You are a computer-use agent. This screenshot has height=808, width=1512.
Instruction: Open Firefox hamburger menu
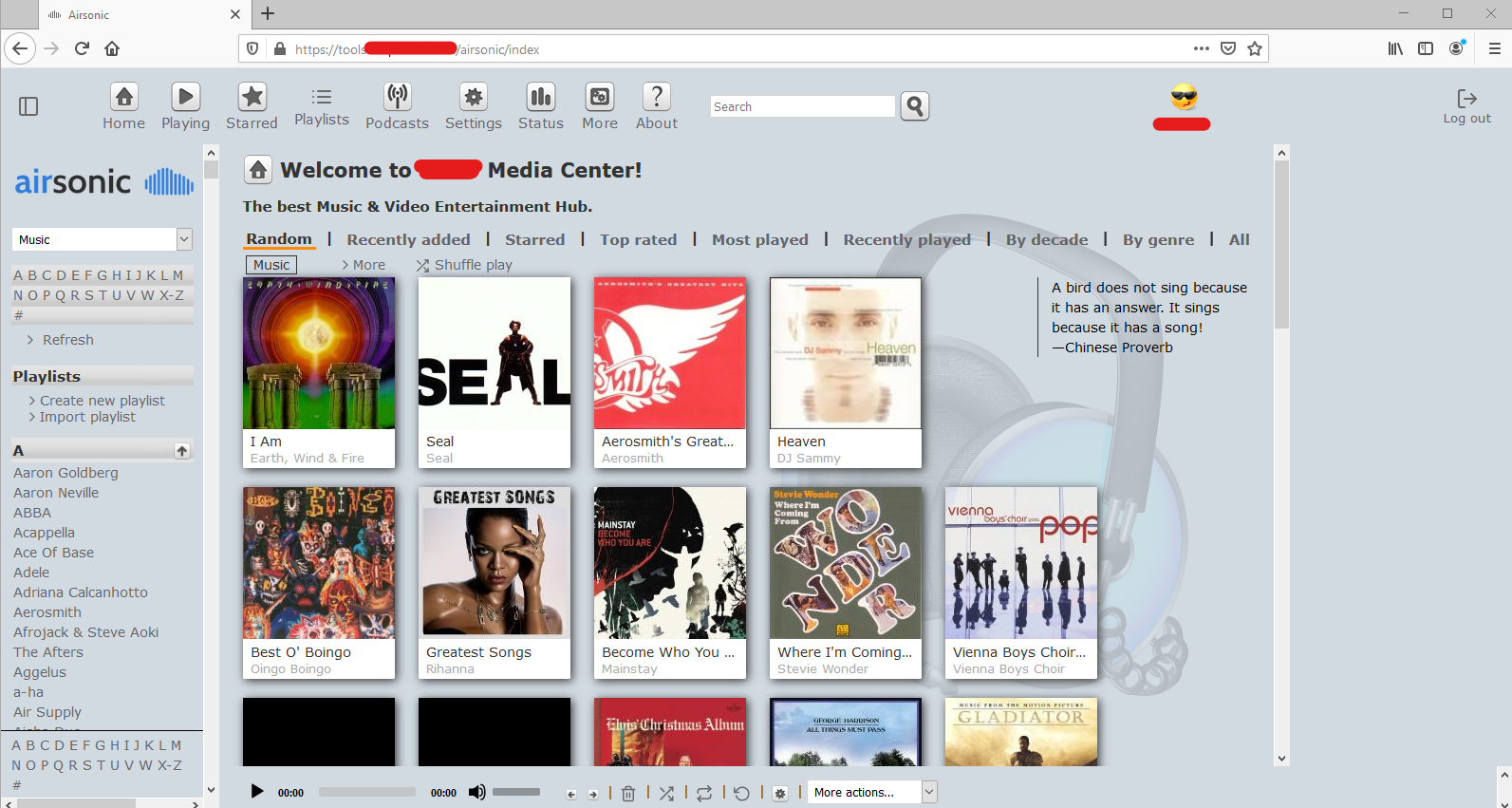[1494, 48]
